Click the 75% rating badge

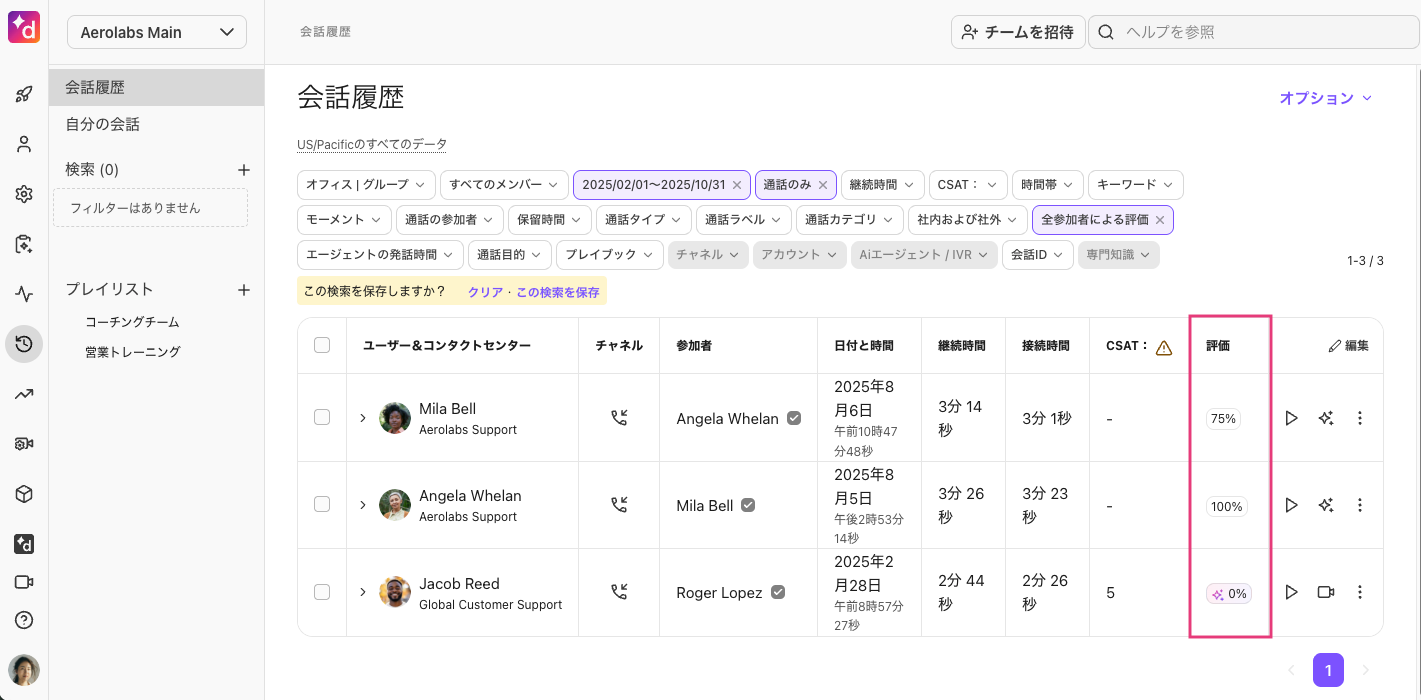coord(1223,419)
